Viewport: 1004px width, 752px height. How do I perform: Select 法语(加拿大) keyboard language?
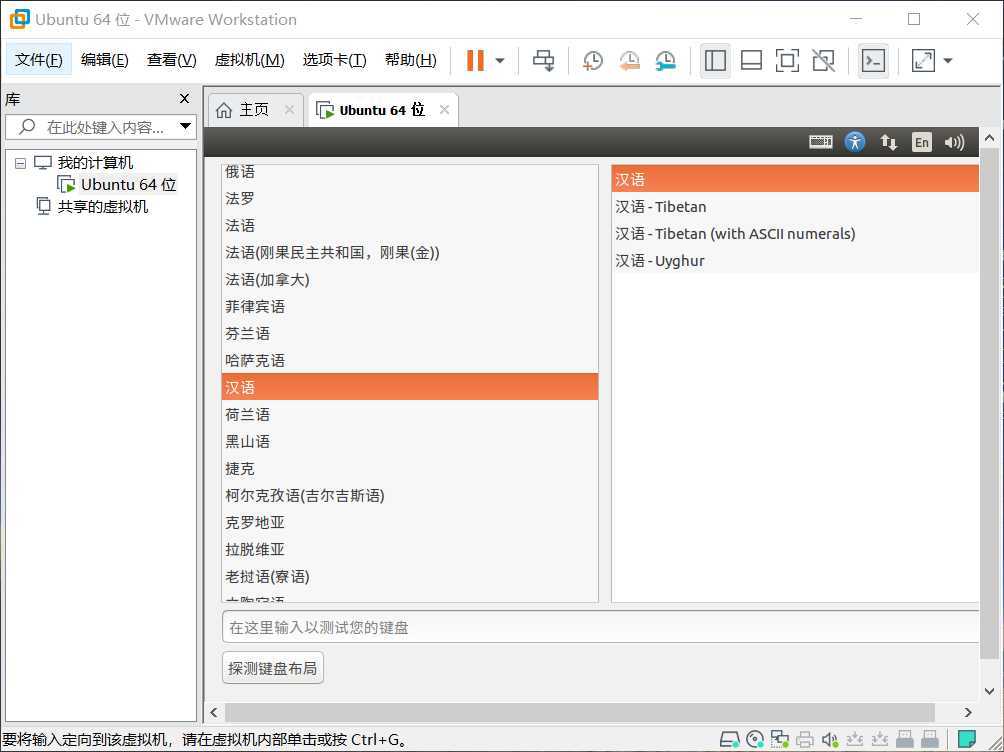410,279
